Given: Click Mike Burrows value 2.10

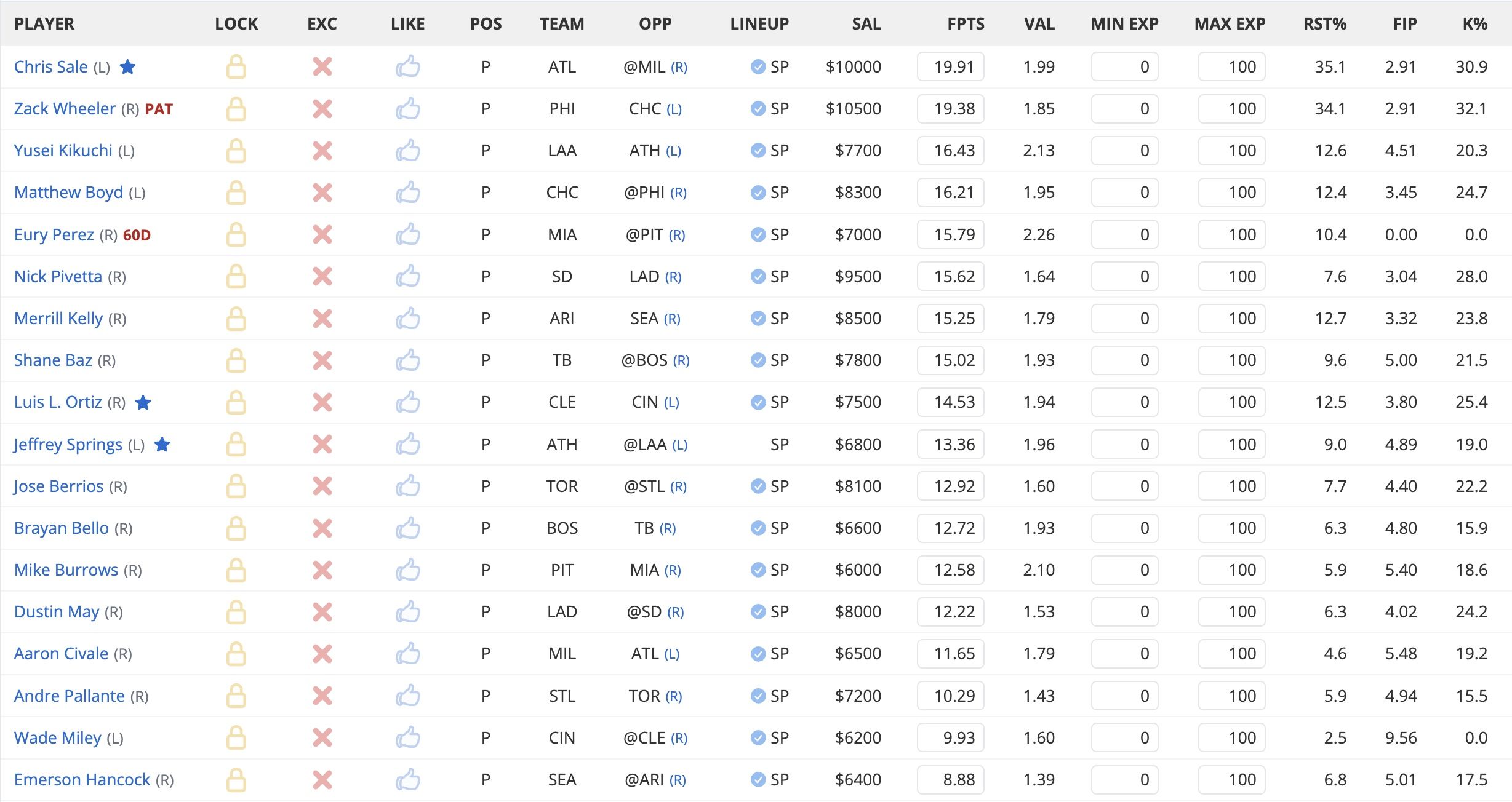Looking at the screenshot, I should point(1039,570).
